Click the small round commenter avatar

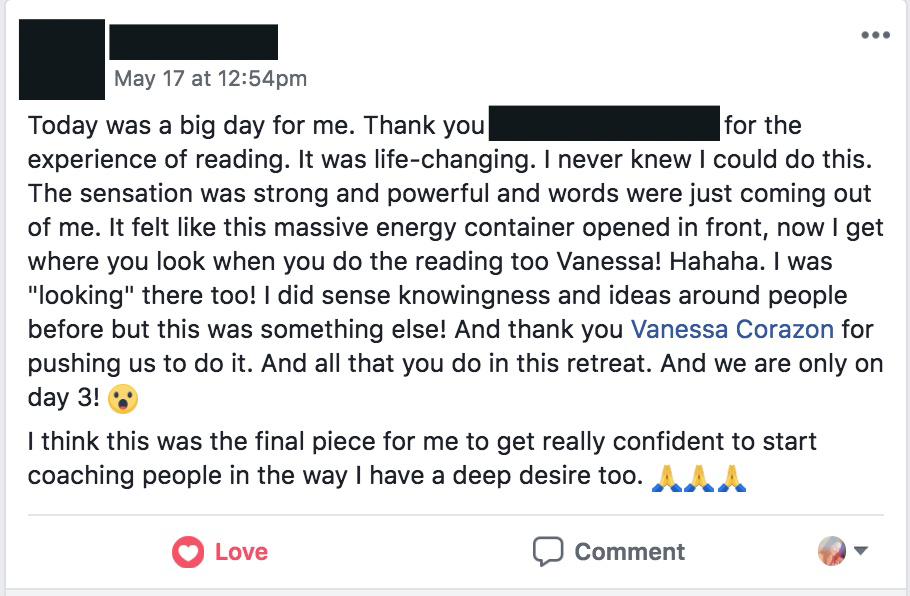pyautogui.click(x=832, y=551)
